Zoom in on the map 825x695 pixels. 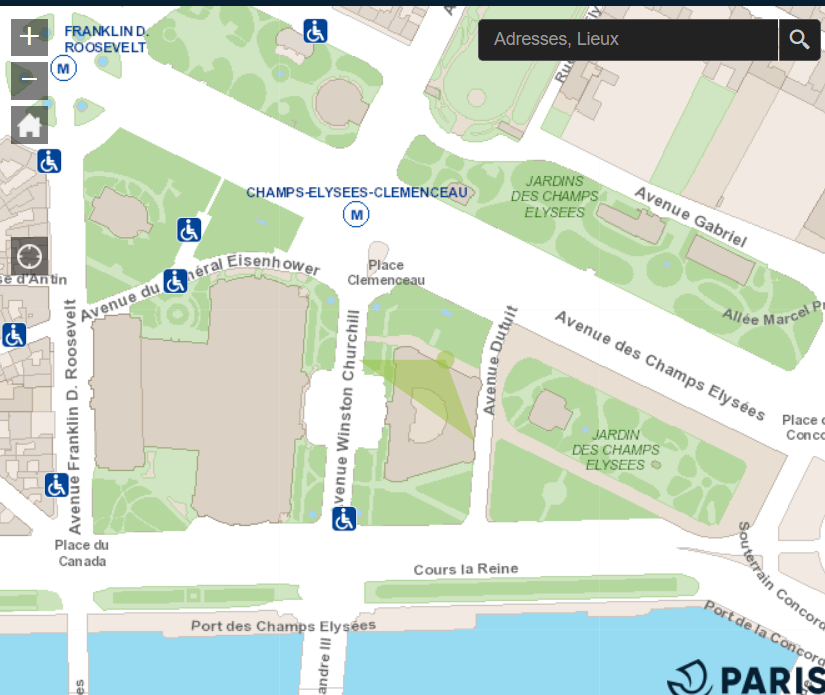click(29, 38)
